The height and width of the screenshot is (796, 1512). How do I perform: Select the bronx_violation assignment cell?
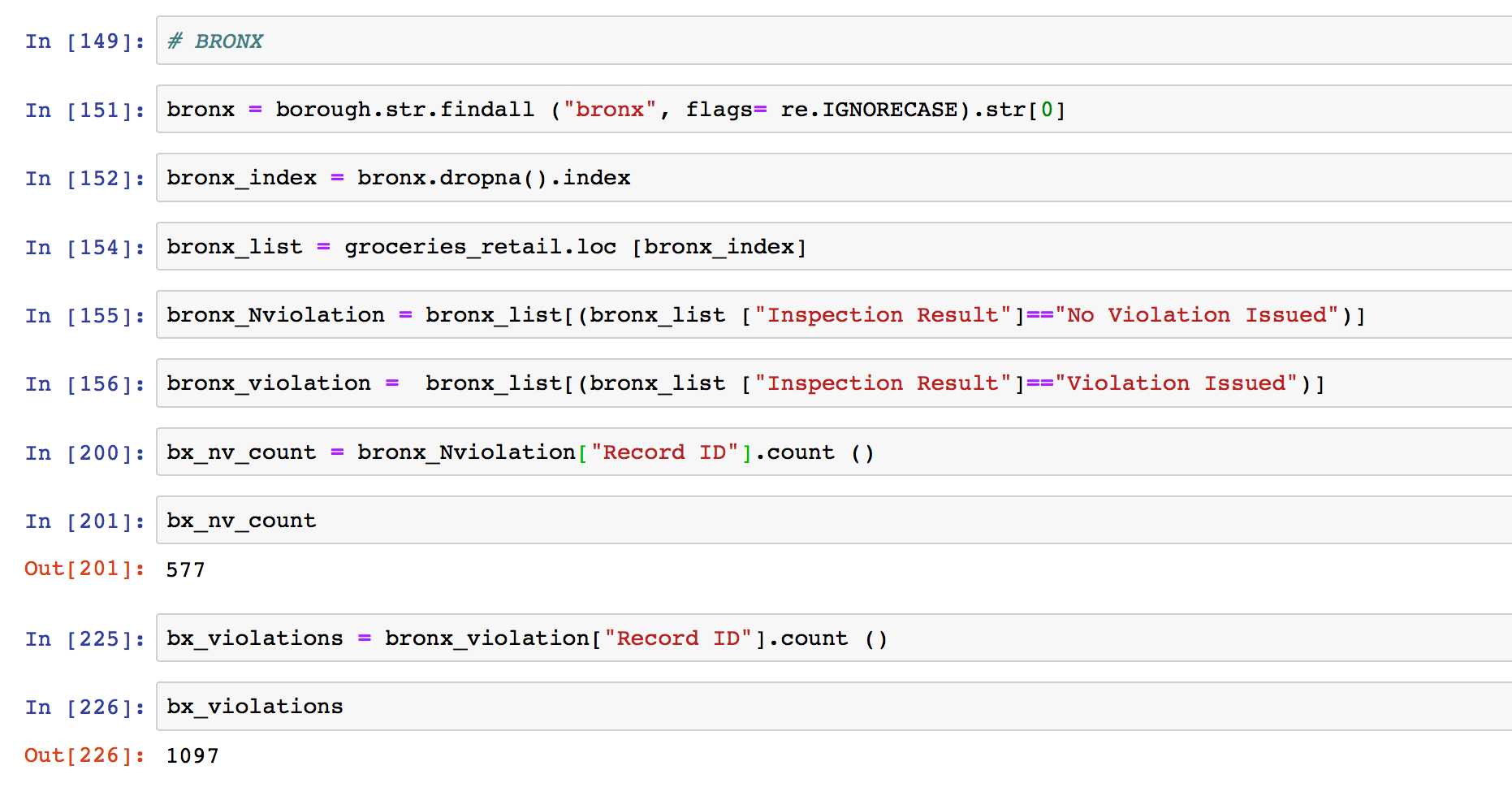834,383
